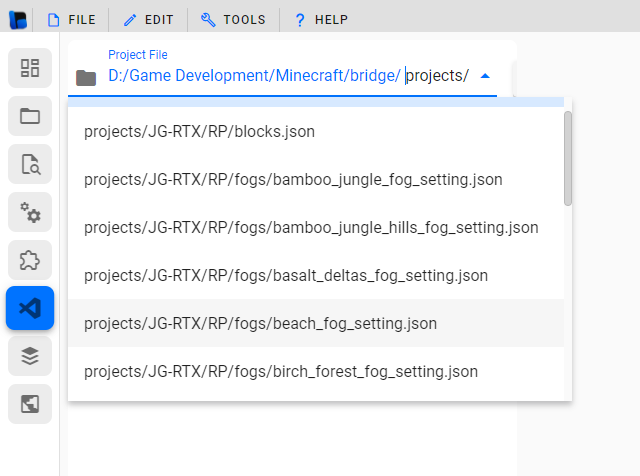
Task: Select bamboo_jungle_fog_setting.json option
Action: coord(316,180)
